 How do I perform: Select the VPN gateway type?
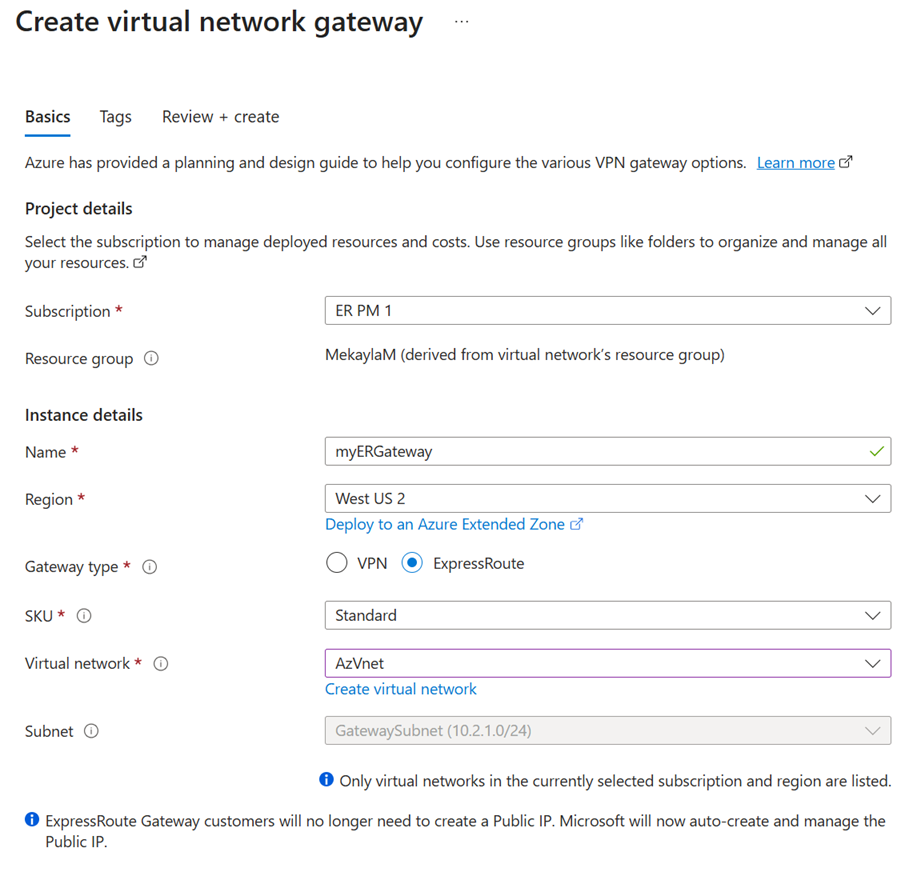[337, 562]
